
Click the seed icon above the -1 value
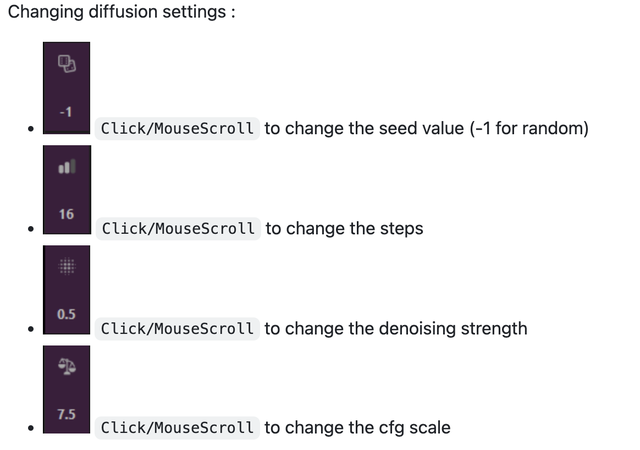click(x=66, y=64)
